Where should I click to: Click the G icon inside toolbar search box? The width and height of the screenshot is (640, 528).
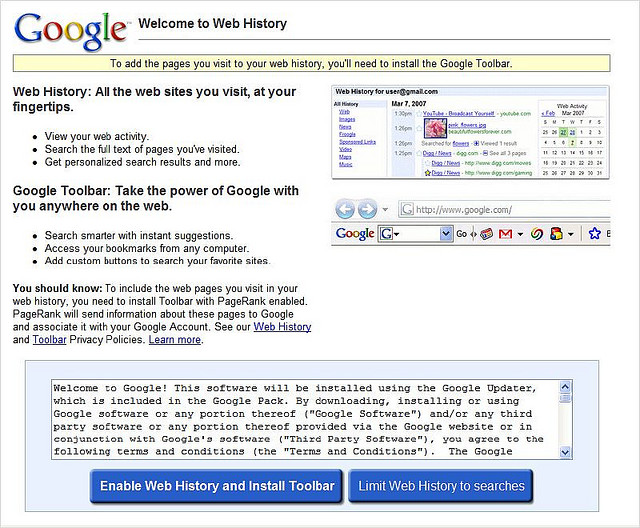pos(386,234)
